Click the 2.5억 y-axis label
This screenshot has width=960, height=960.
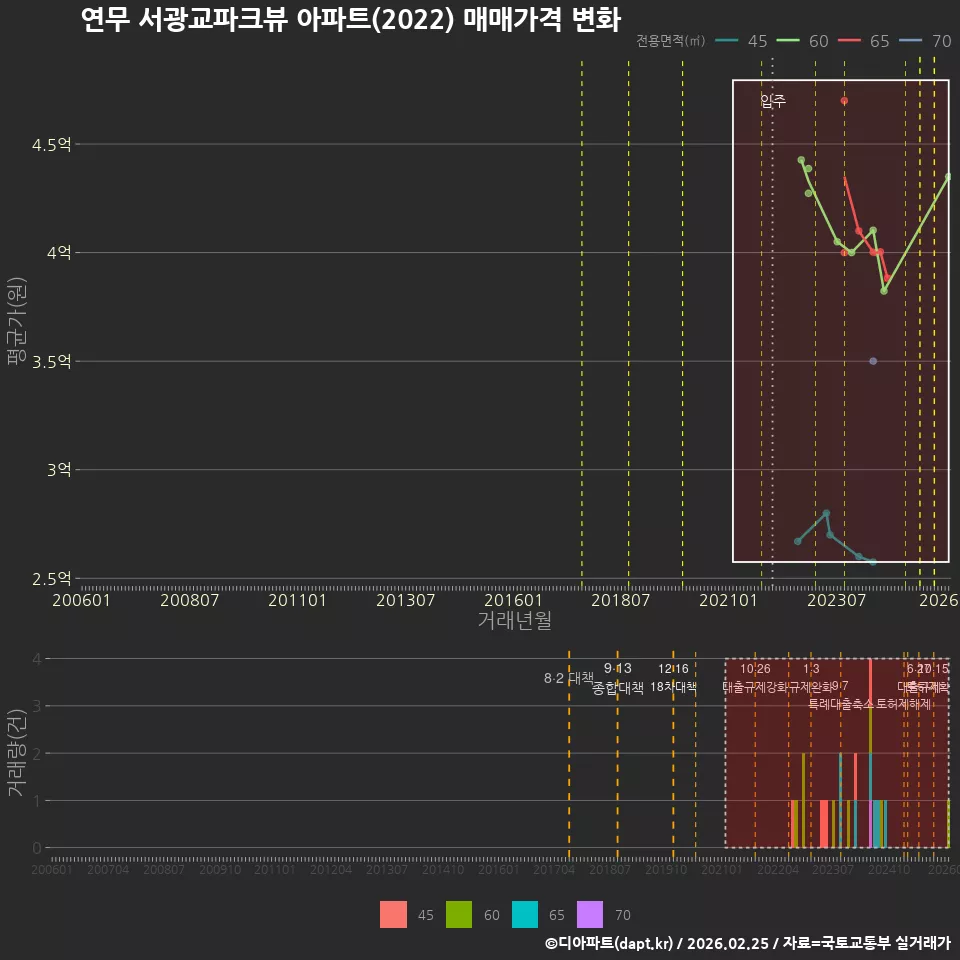pos(51,579)
